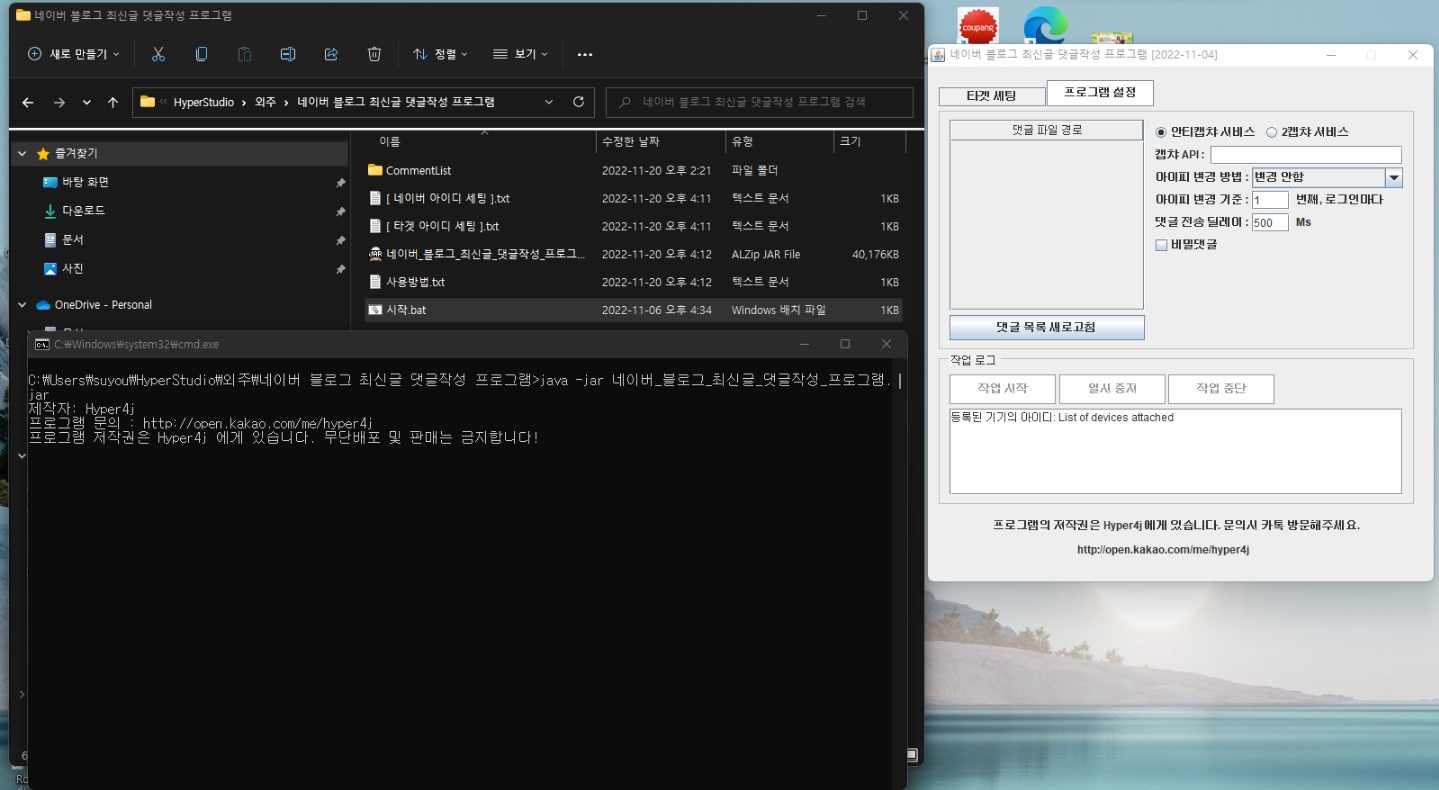Image resolution: width=1439 pixels, height=790 pixels.
Task: Open the 보기 view dropdown
Action: (x=520, y=54)
